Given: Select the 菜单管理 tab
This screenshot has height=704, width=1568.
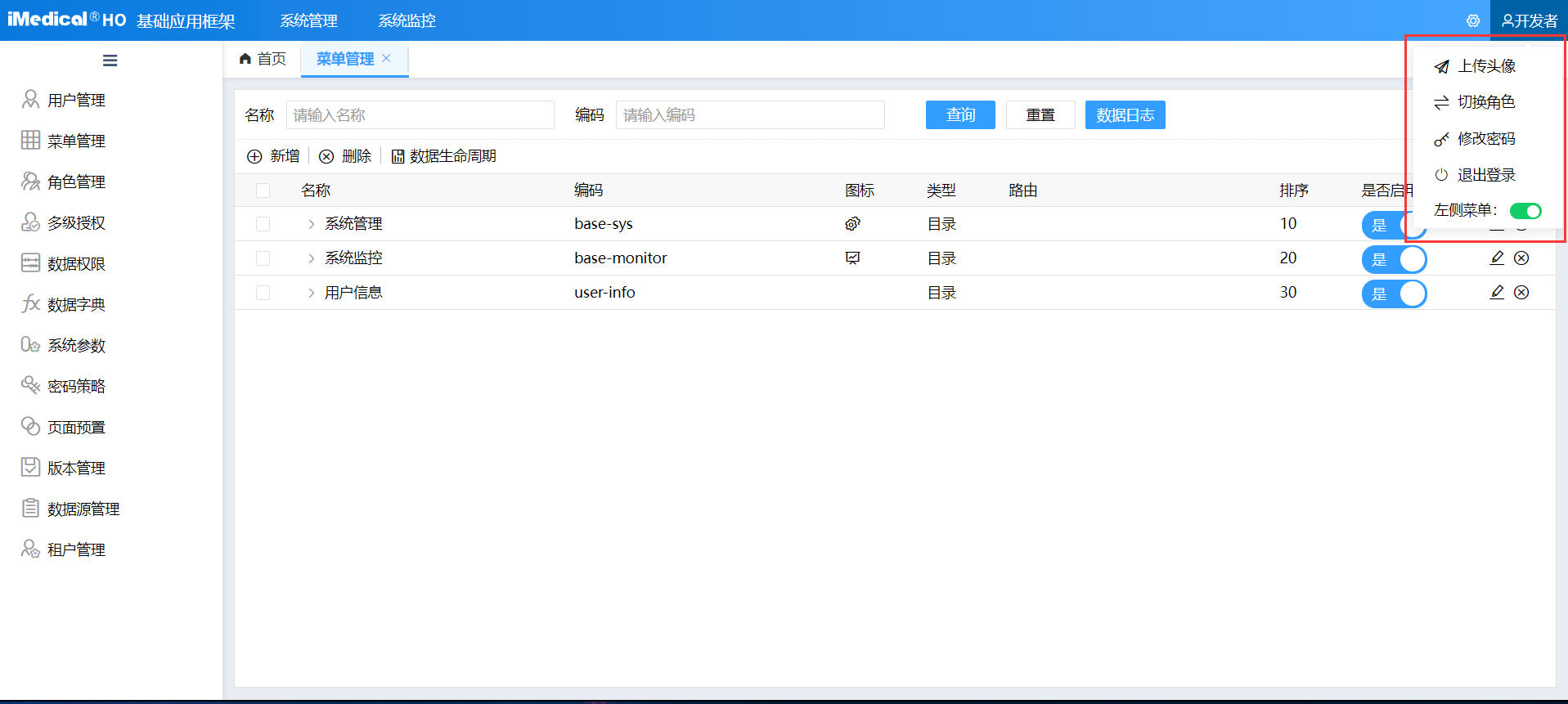Looking at the screenshot, I should point(345,59).
